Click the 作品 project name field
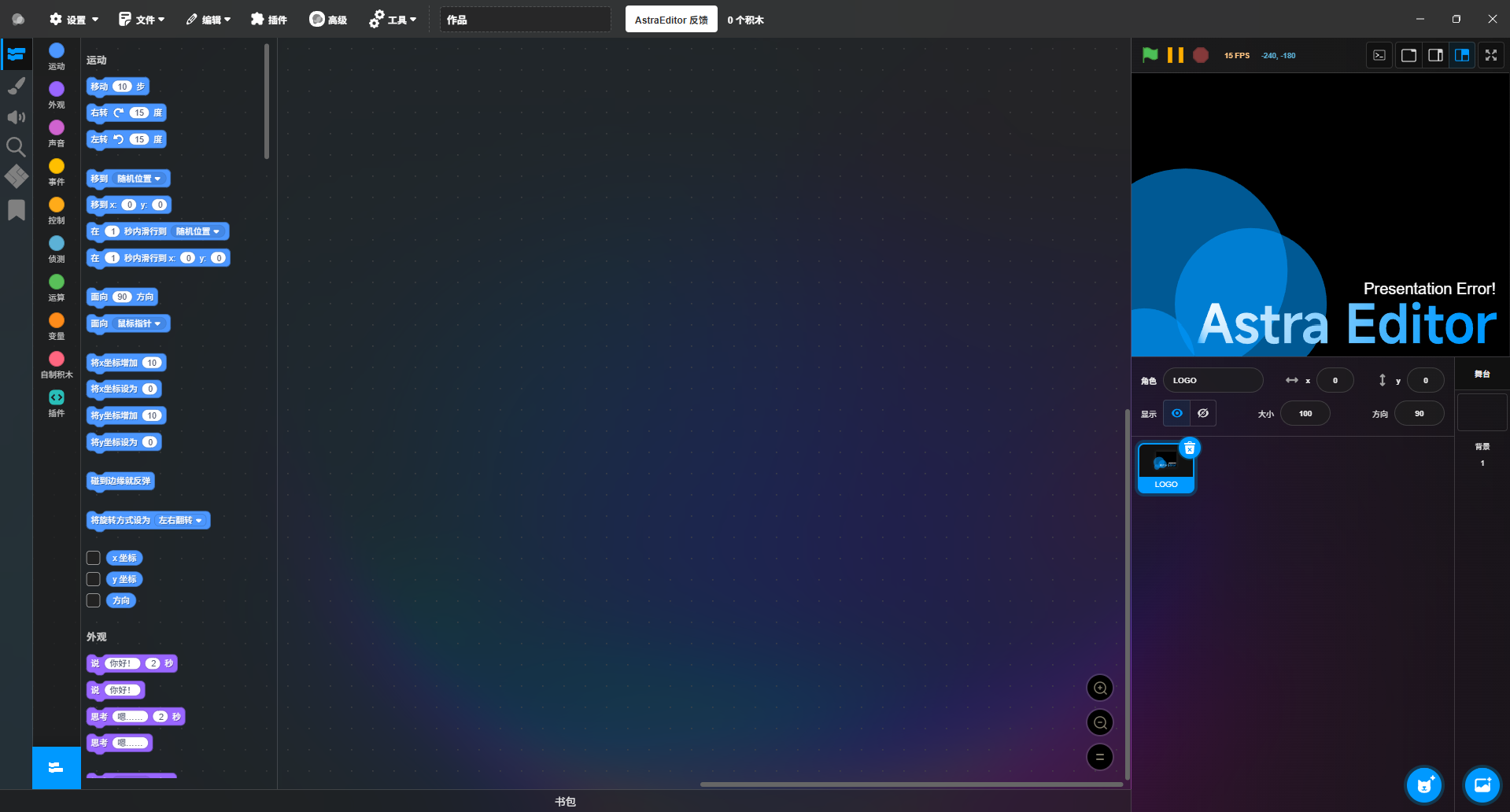Image resolution: width=1510 pixels, height=812 pixels. coord(525,20)
